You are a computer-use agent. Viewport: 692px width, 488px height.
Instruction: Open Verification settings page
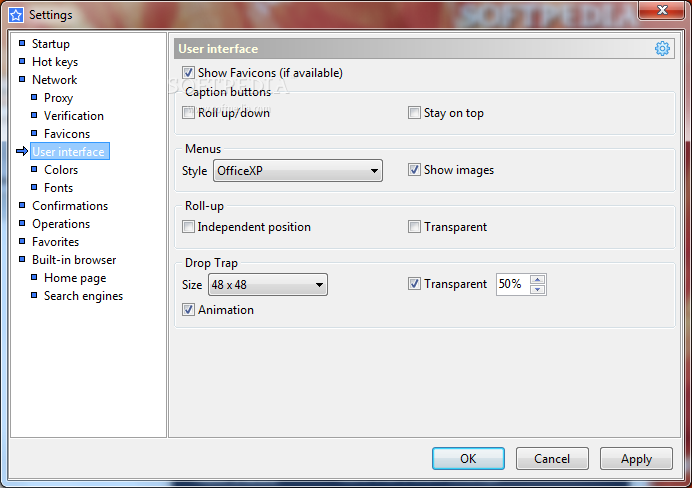pyautogui.click(x=74, y=116)
